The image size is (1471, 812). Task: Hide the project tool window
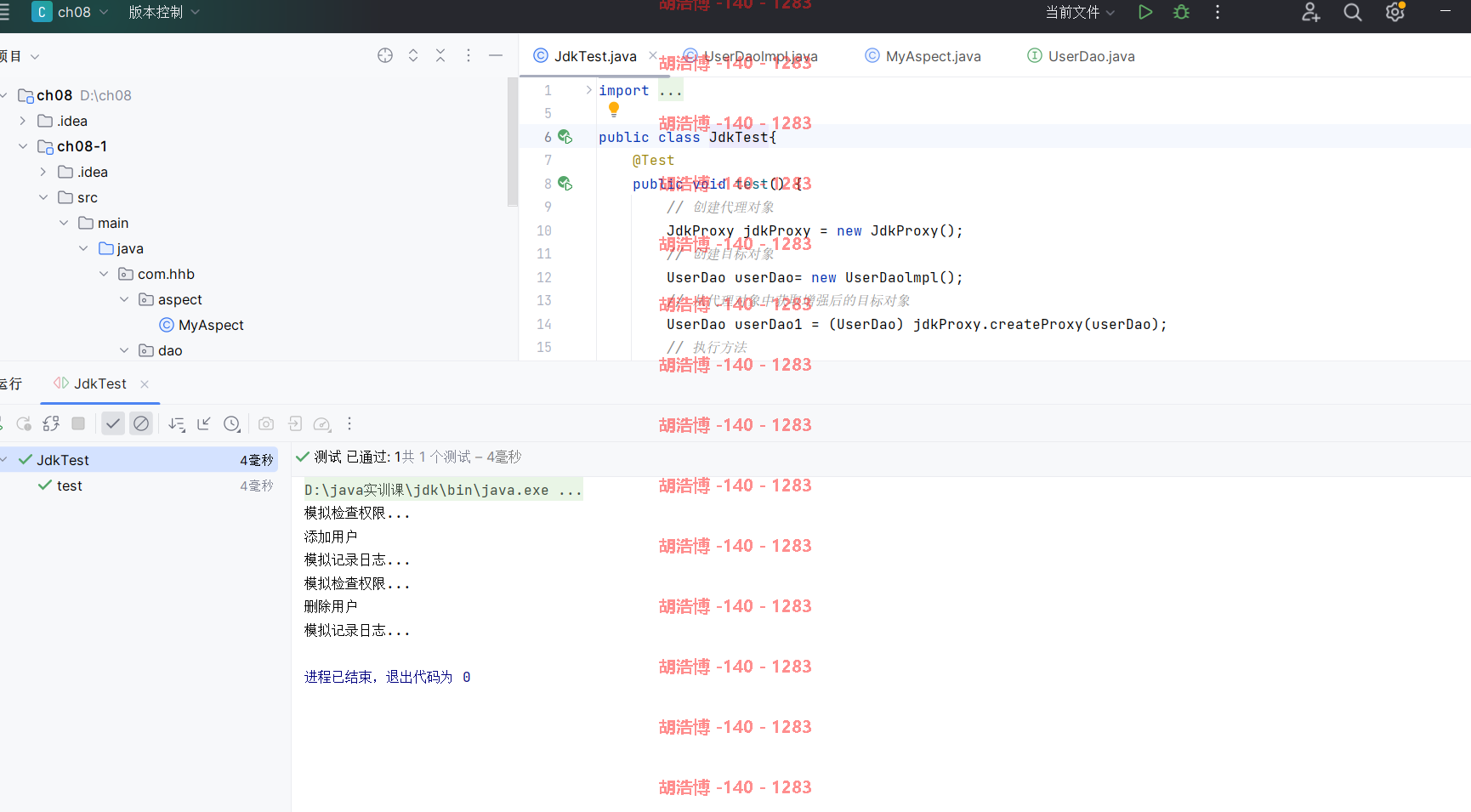496,55
